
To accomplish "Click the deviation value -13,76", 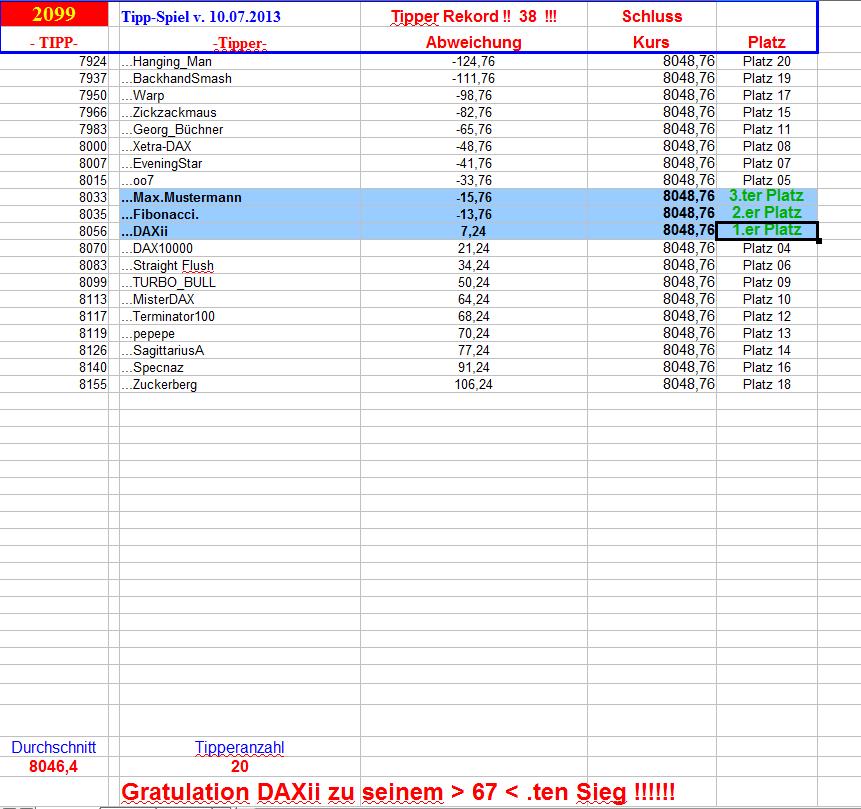I will [473, 215].
